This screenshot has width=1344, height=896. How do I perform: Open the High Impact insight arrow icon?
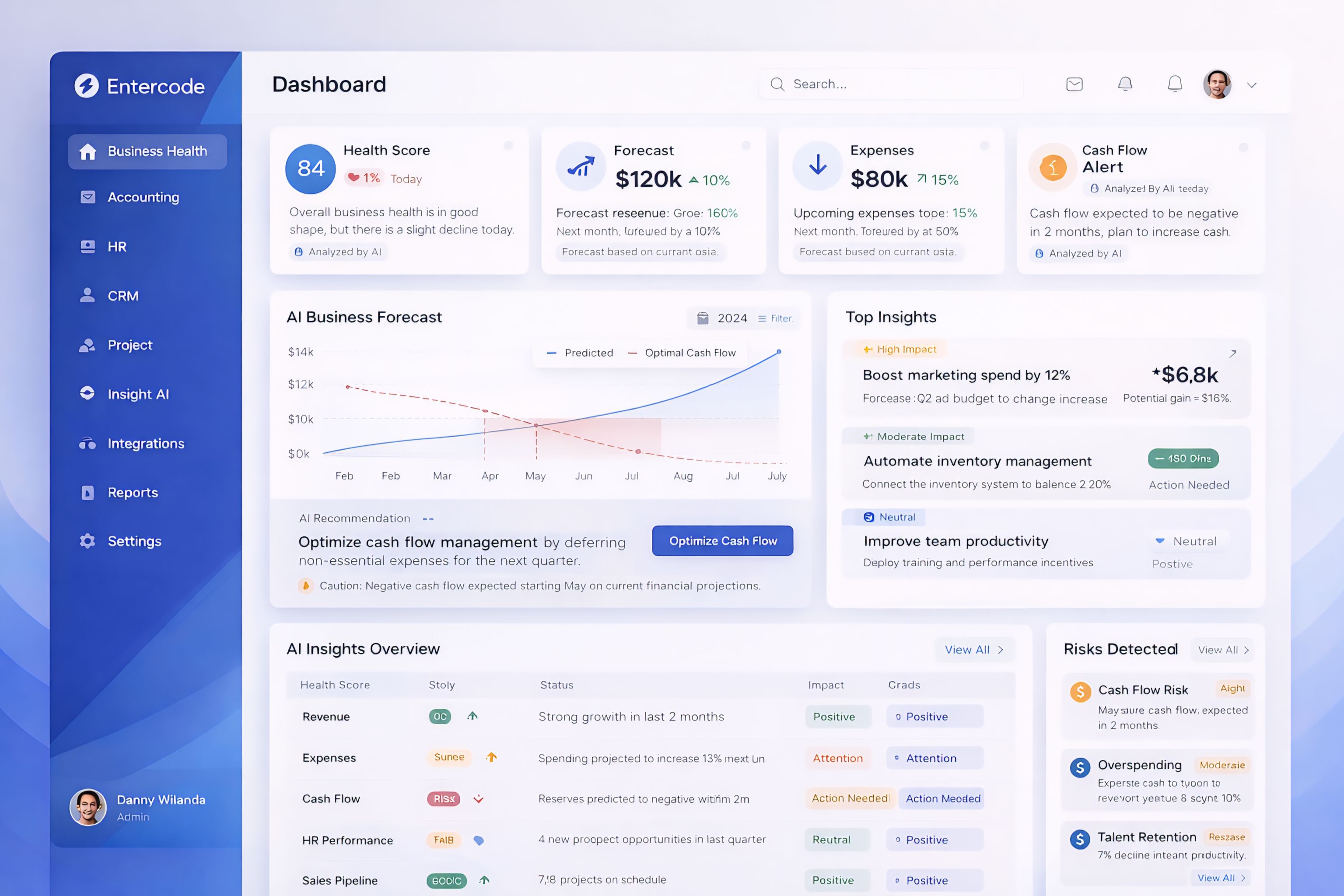pyautogui.click(x=1232, y=353)
